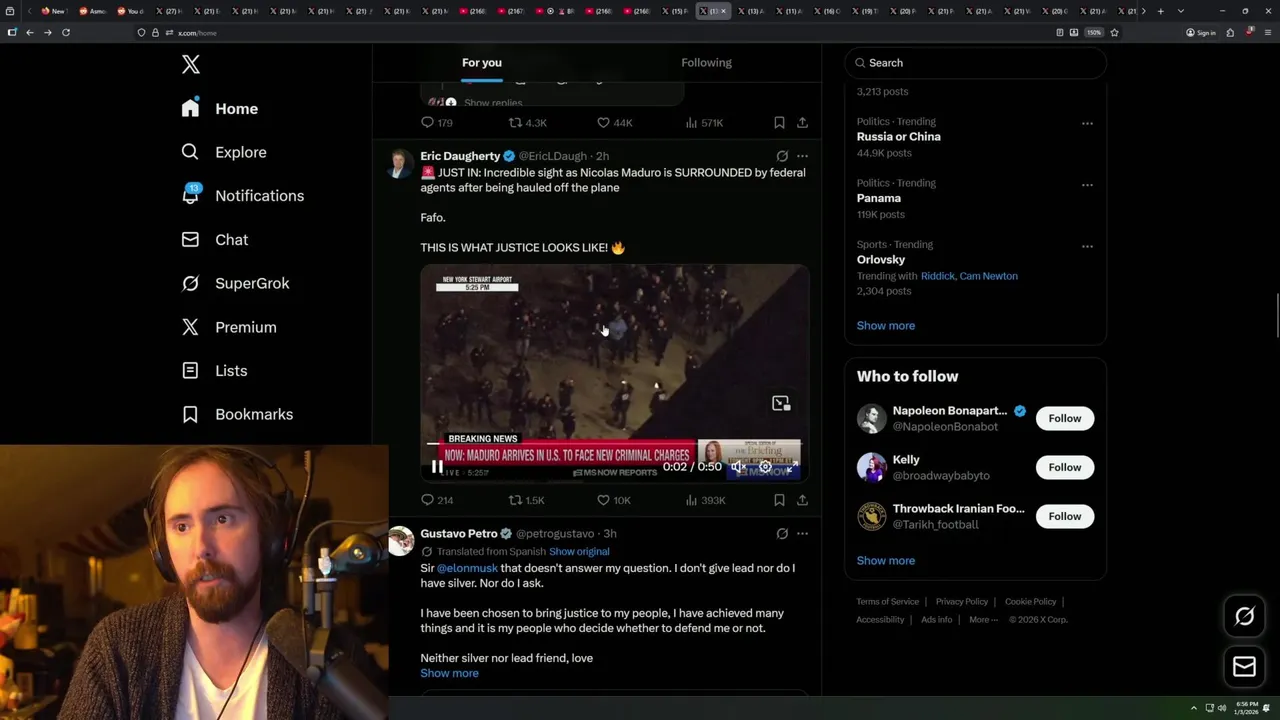Show more trends
This screenshot has width=1280, height=720.
(x=886, y=326)
